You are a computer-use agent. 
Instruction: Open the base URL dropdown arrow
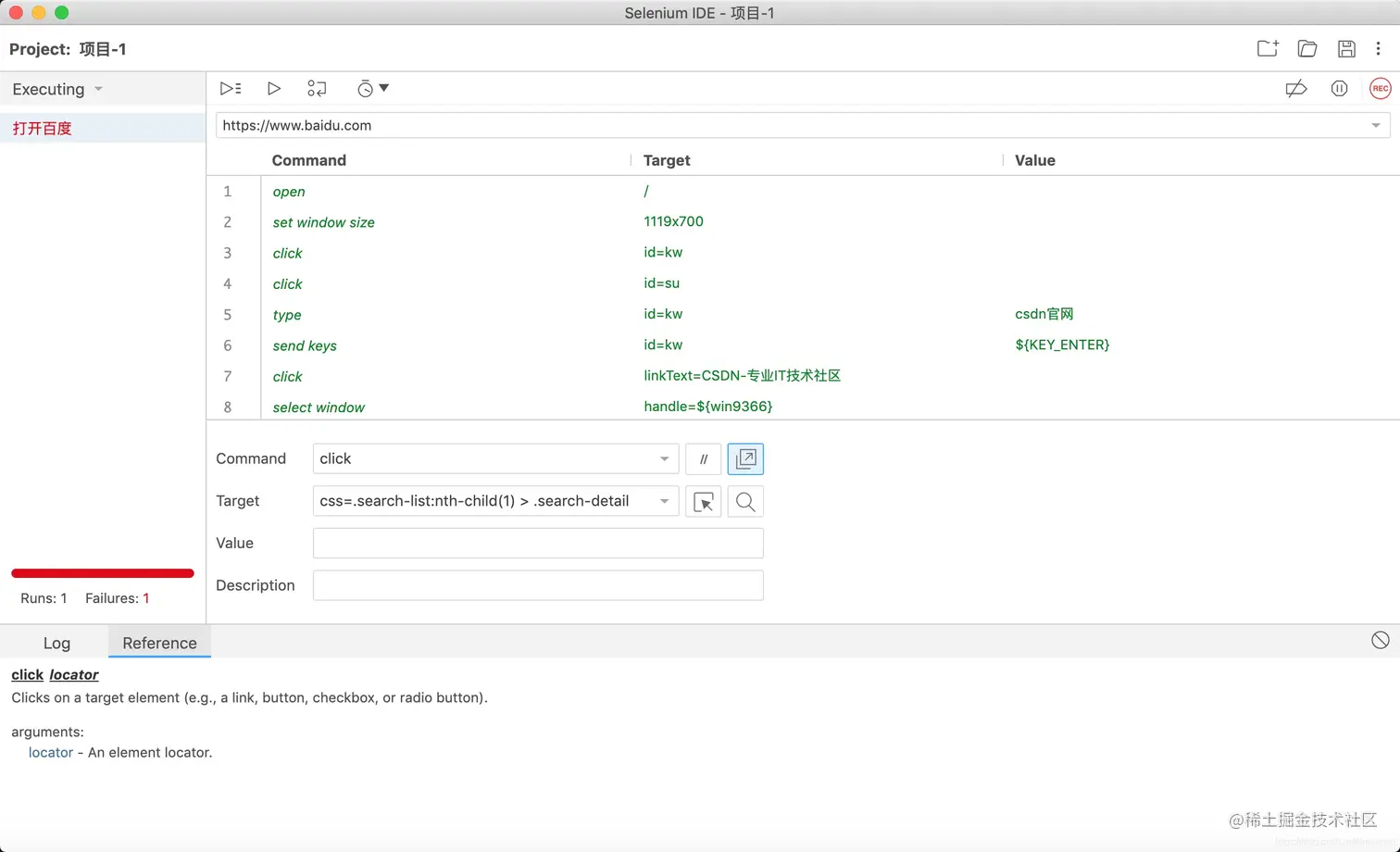coord(1375,126)
